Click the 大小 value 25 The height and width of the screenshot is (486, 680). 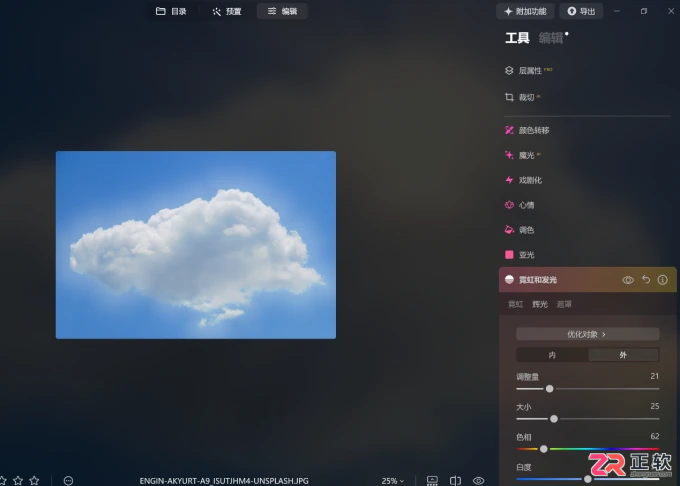pyautogui.click(x=654, y=406)
